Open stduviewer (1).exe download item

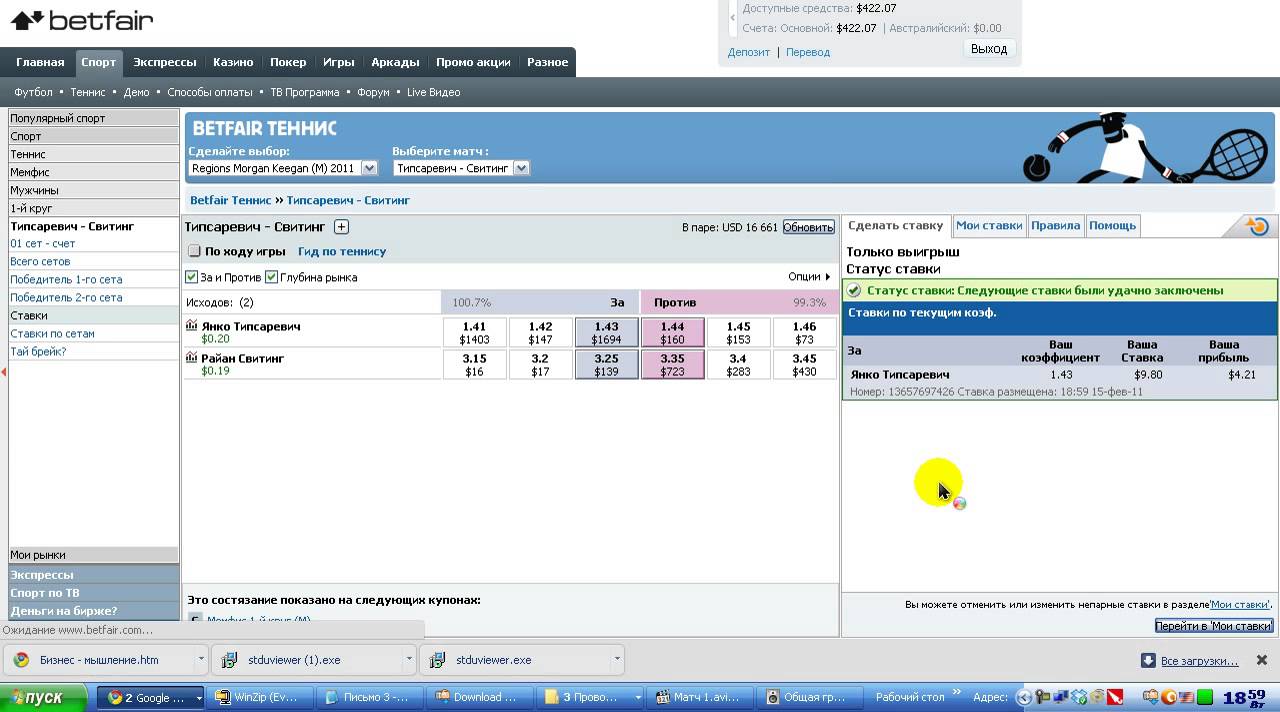pyautogui.click(x=308, y=660)
